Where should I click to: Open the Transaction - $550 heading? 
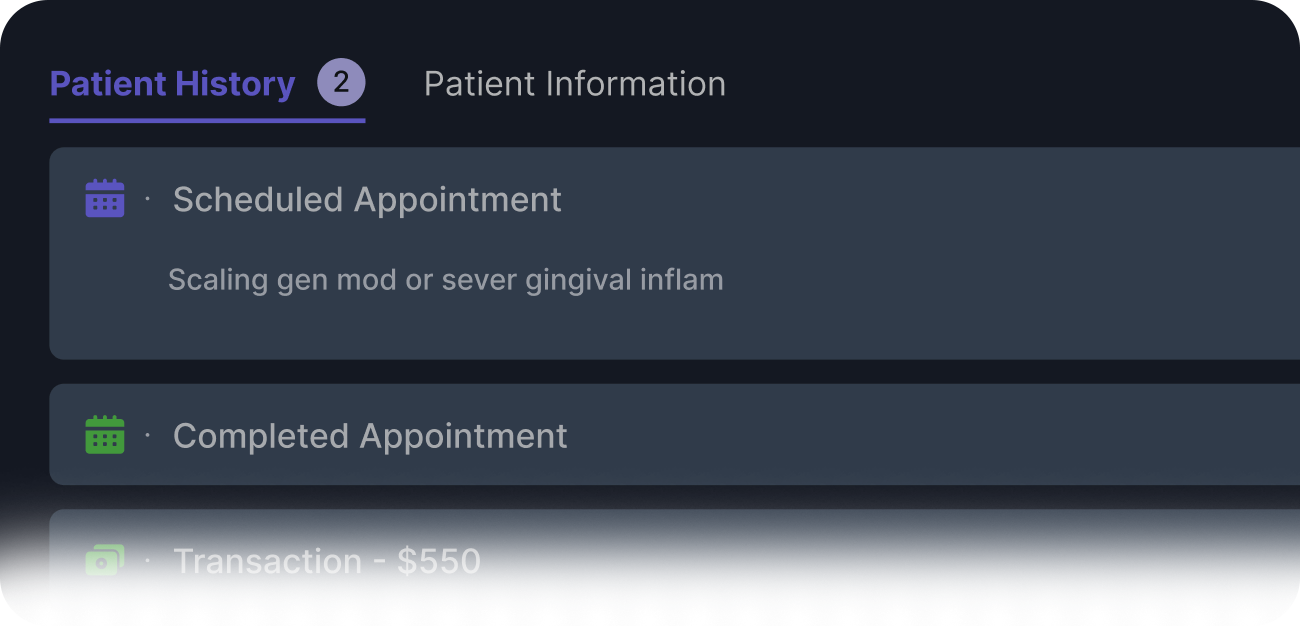coord(327,561)
